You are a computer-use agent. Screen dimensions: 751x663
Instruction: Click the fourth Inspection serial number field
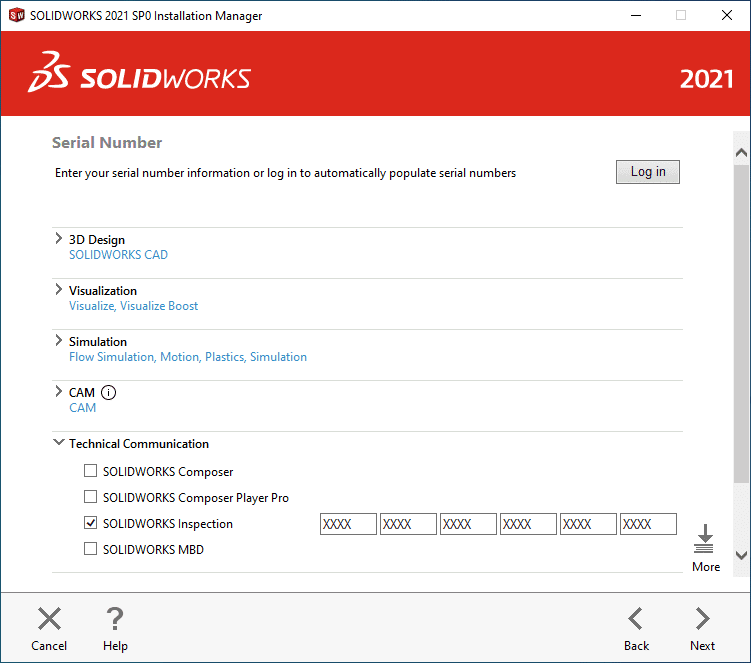(528, 524)
